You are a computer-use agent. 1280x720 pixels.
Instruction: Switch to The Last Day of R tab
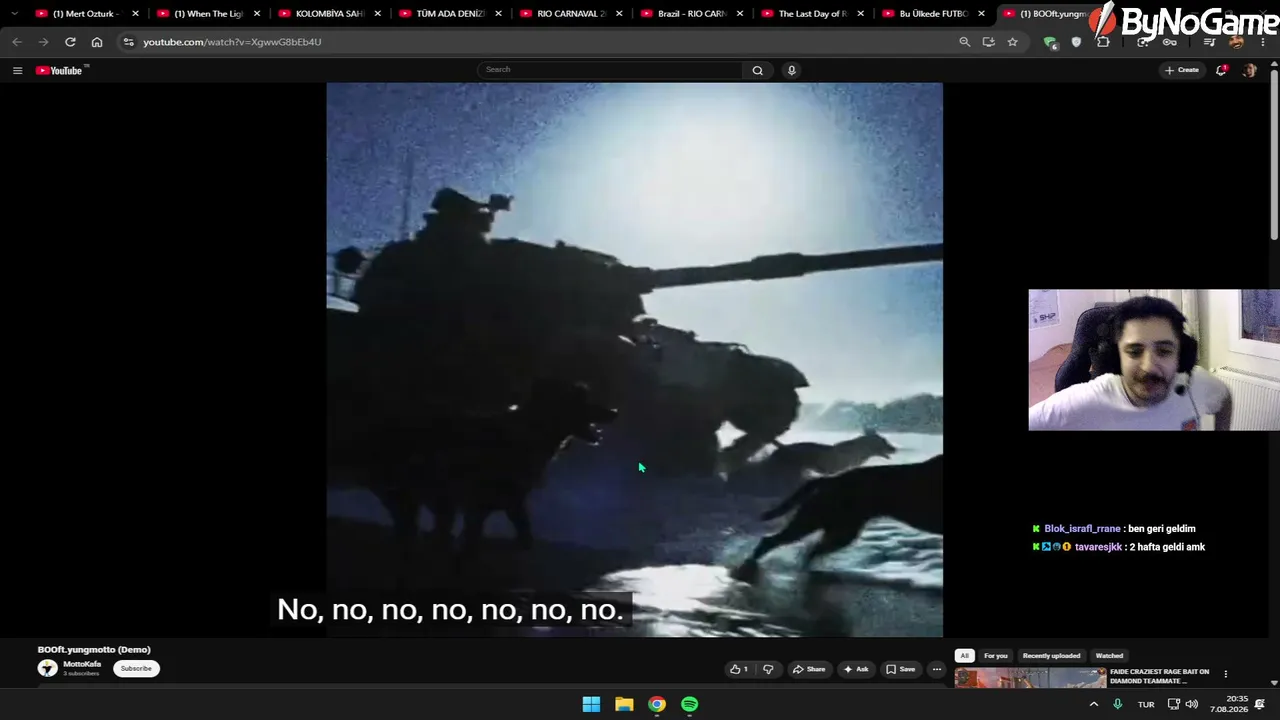812,14
